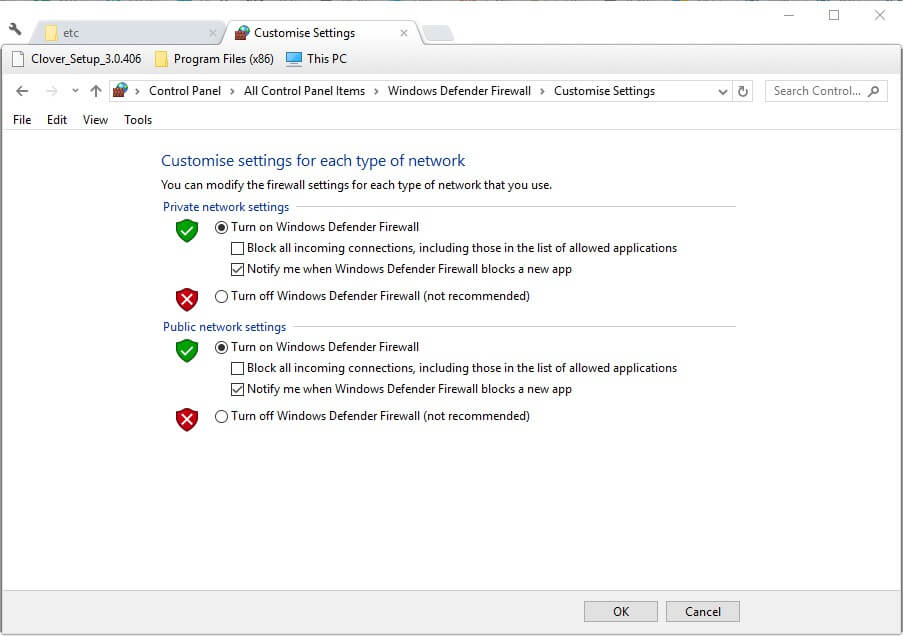Close the Customise Settings tab
Screen dimensions: 903x636
pos(404,33)
